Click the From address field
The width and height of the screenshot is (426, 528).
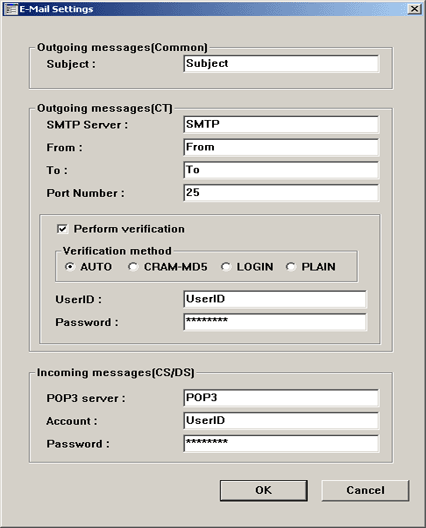pos(281,147)
